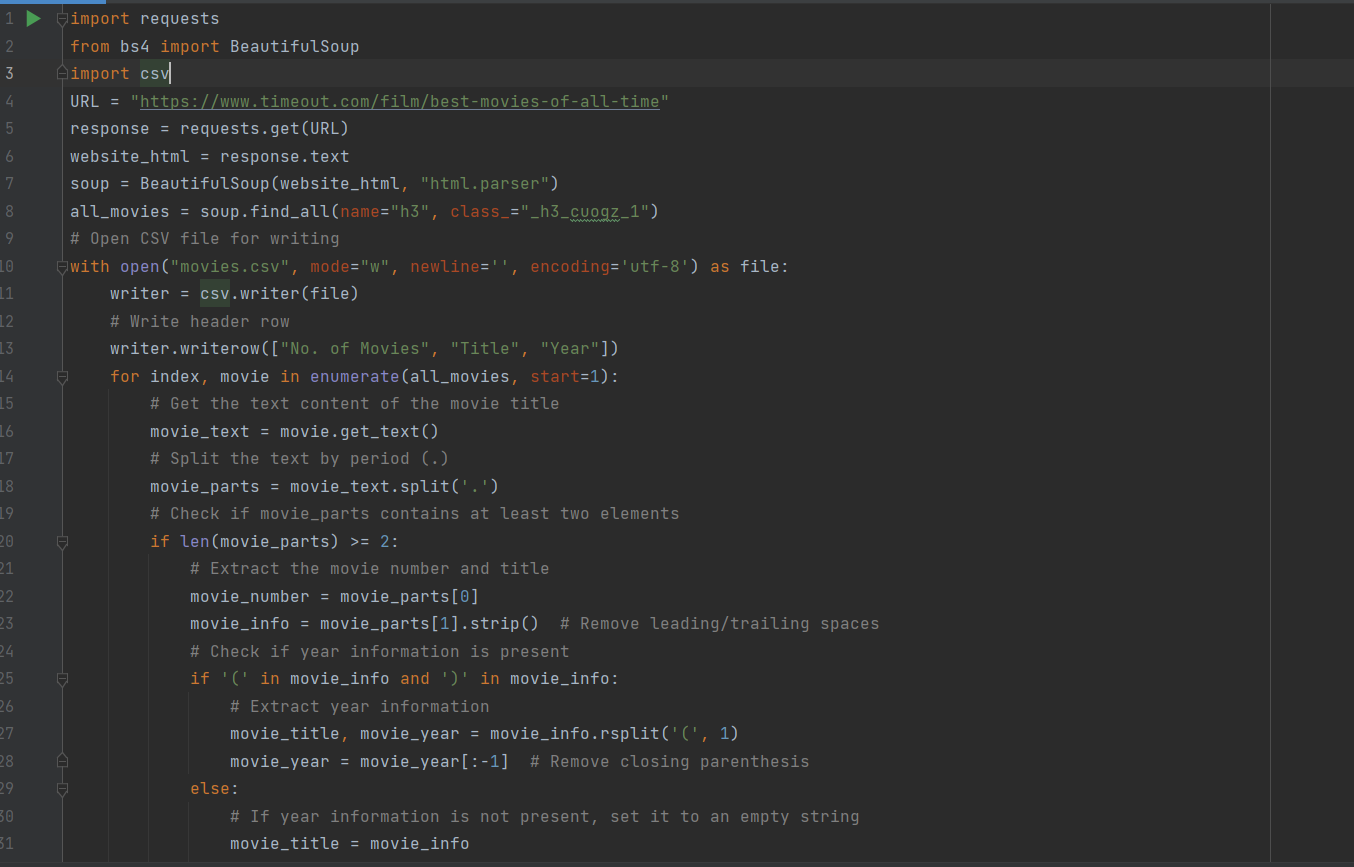This screenshot has width=1354, height=867.
Task: Collapse the "if '(' in movie_info" block
Action: pos(62,679)
